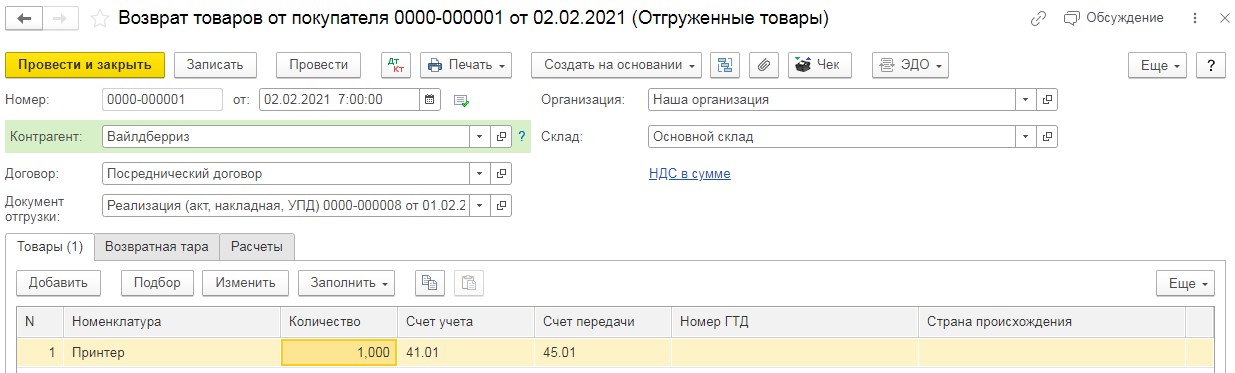Viewport: 1235px width, 373px height.
Task: Click Организация field Наша организация
Action: click(832, 99)
